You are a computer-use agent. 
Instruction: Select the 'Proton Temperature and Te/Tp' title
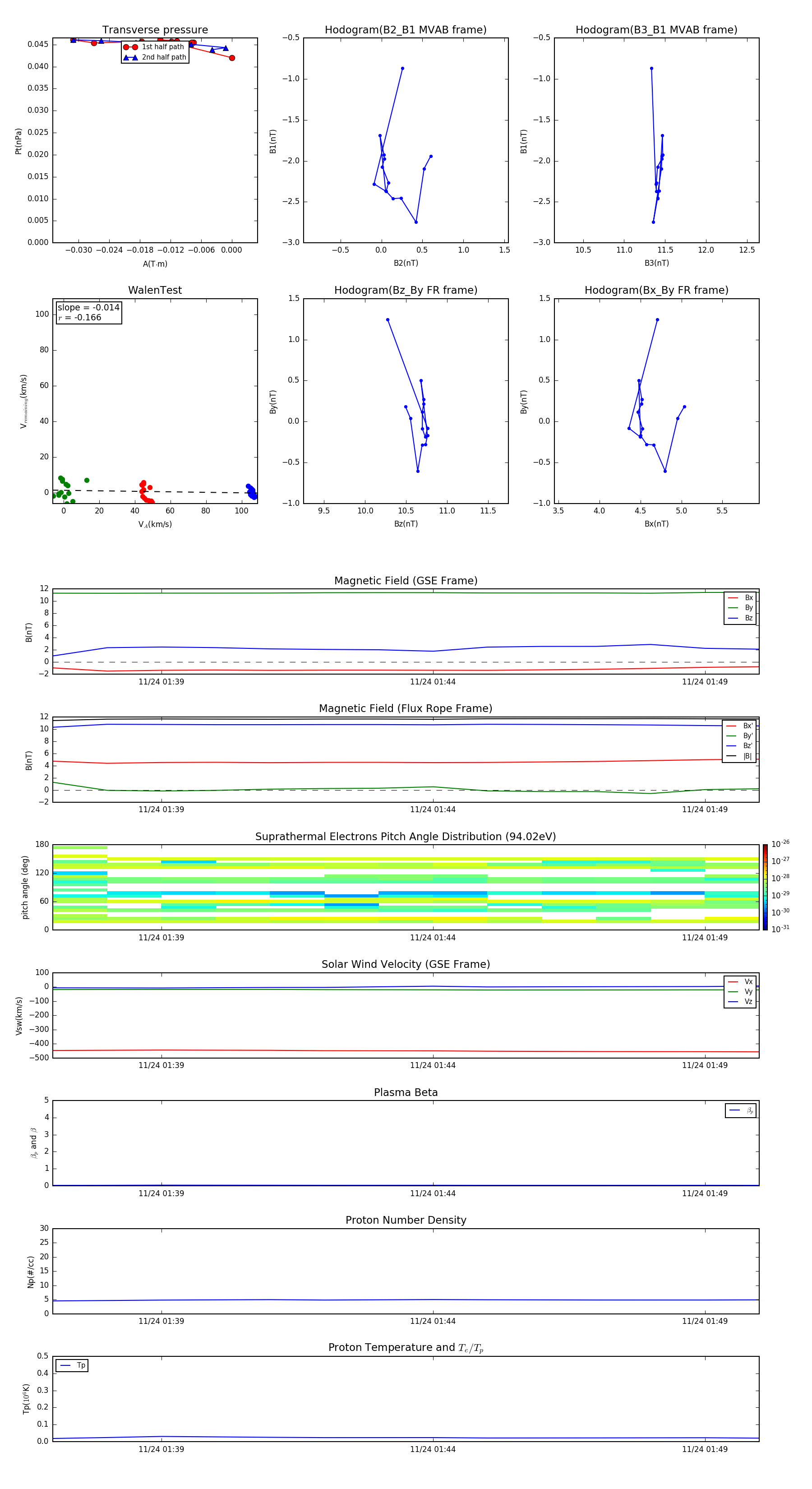406,1348
